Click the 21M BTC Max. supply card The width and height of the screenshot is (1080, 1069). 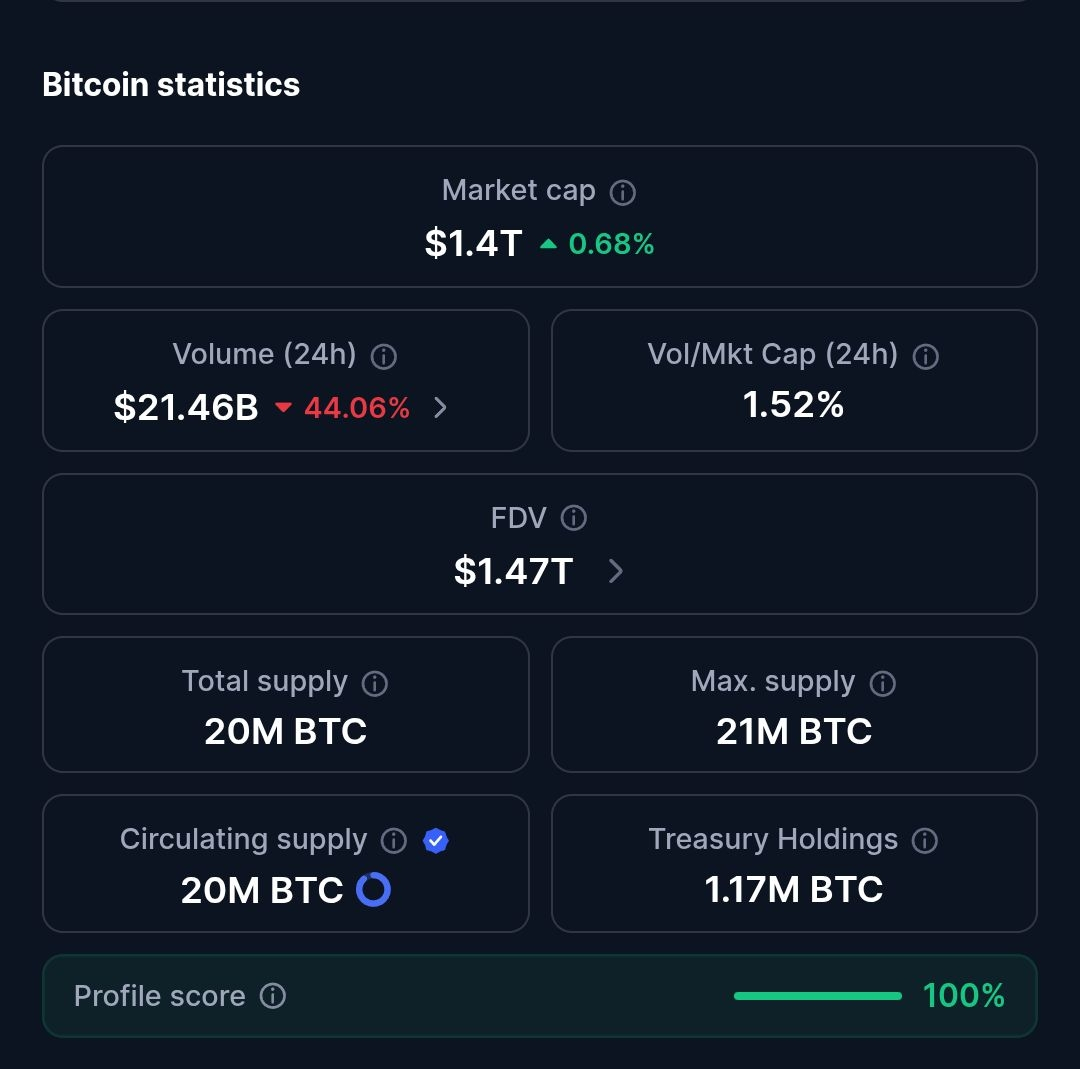coord(794,704)
